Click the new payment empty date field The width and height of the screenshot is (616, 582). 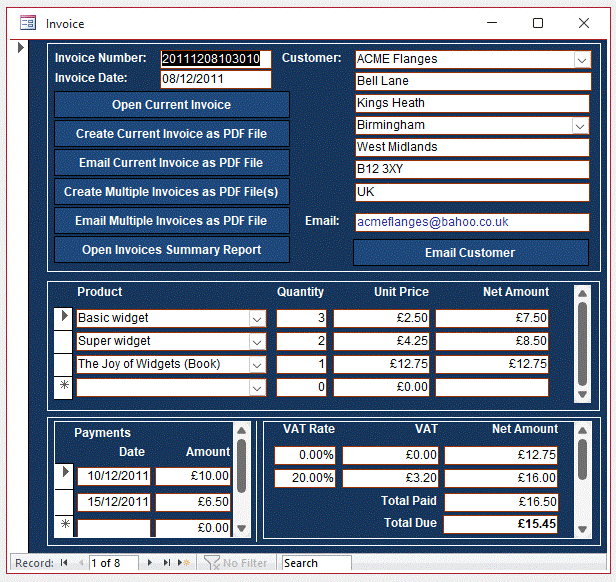[x=114, y=528]
